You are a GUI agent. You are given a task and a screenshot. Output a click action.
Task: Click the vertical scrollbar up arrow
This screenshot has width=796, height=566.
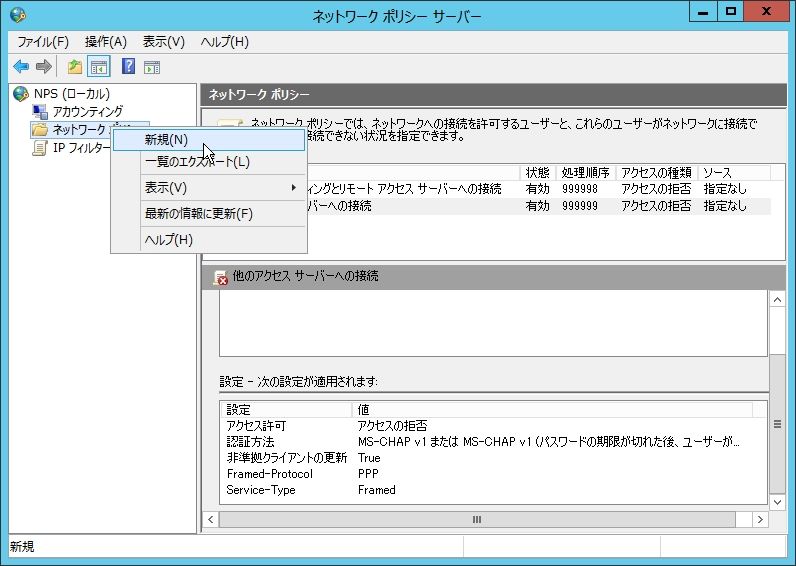pos(777,299)
